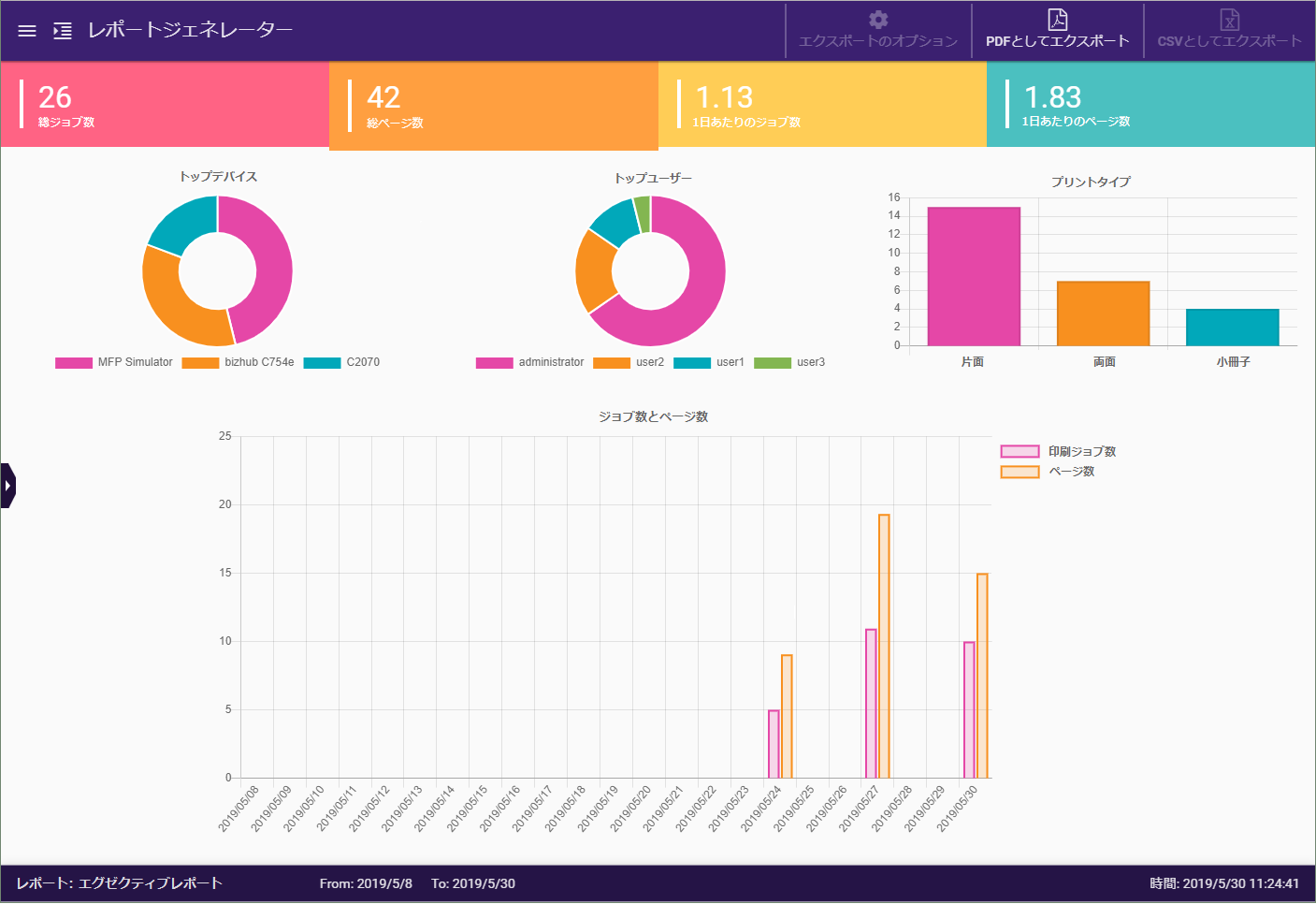Expand the collapsed left side panel arrow
Screen dimensions: 1316x904
[x=7, y=486]
